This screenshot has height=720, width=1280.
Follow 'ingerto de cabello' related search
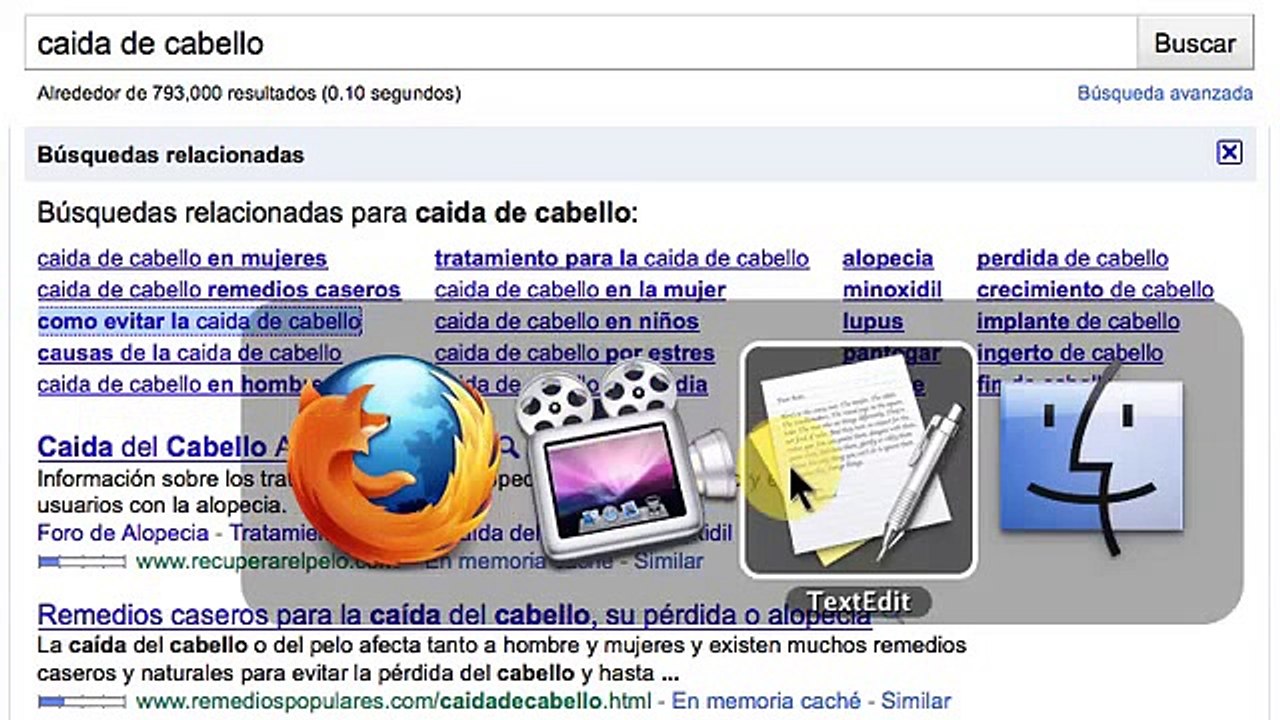pos(1070,353)
